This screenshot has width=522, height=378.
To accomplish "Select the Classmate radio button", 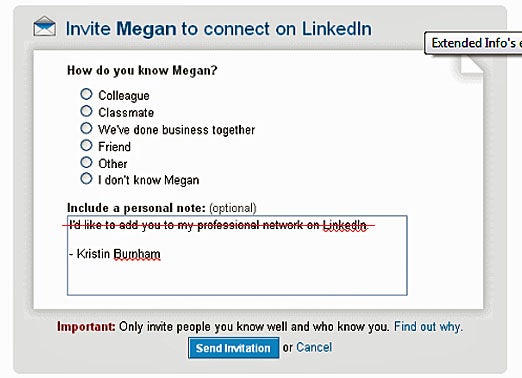I will click(86, 111).
